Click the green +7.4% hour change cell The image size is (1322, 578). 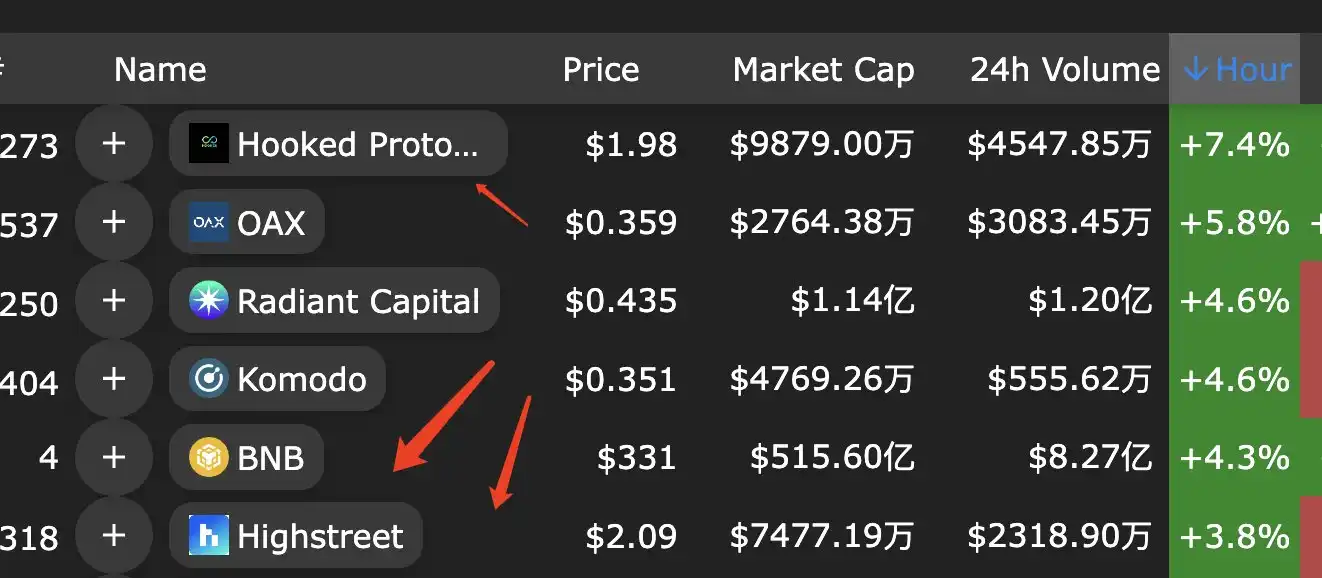1234,145
